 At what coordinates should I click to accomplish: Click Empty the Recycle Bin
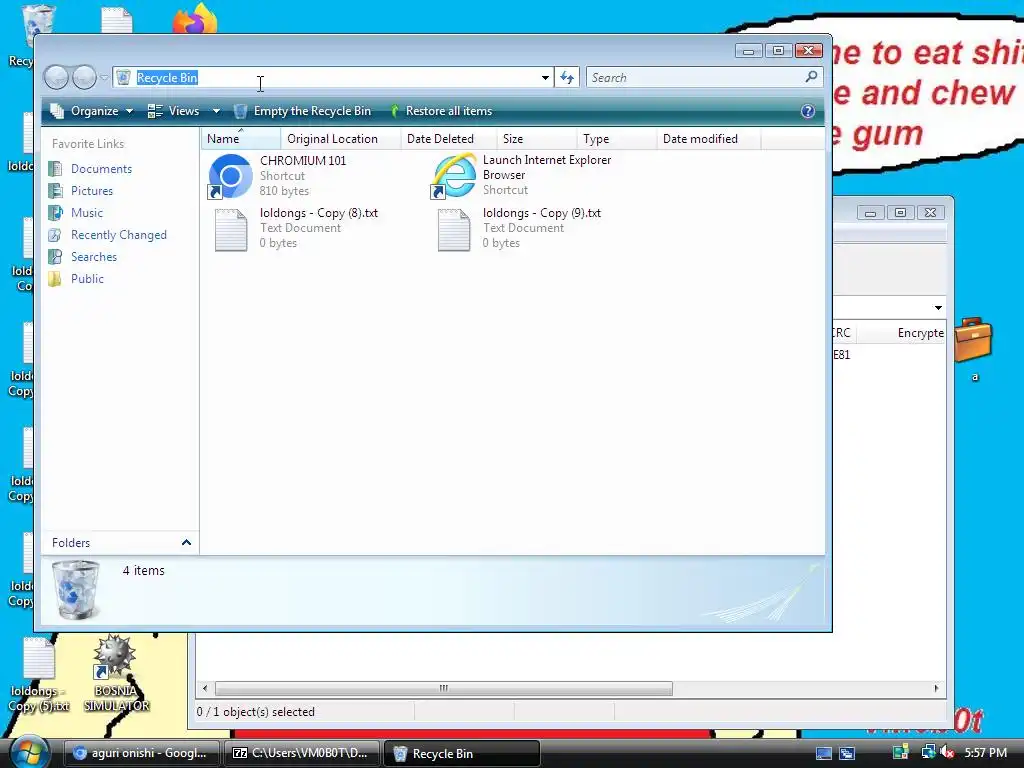(303, 111)
